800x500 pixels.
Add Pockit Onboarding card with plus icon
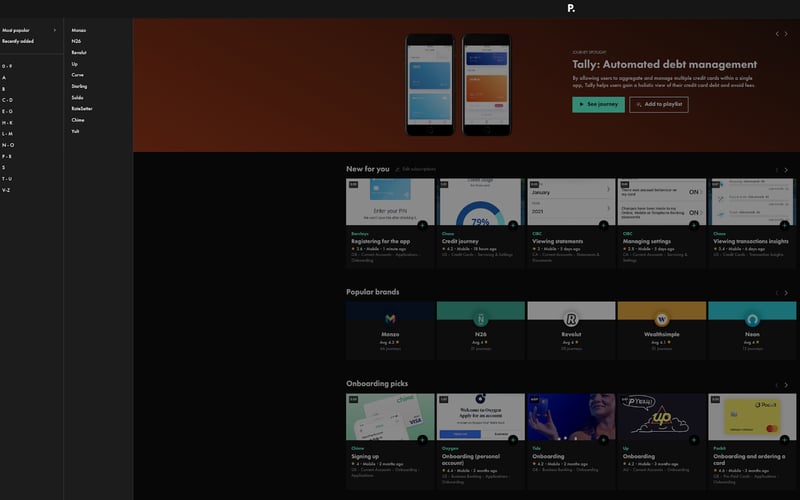[784, 440]
